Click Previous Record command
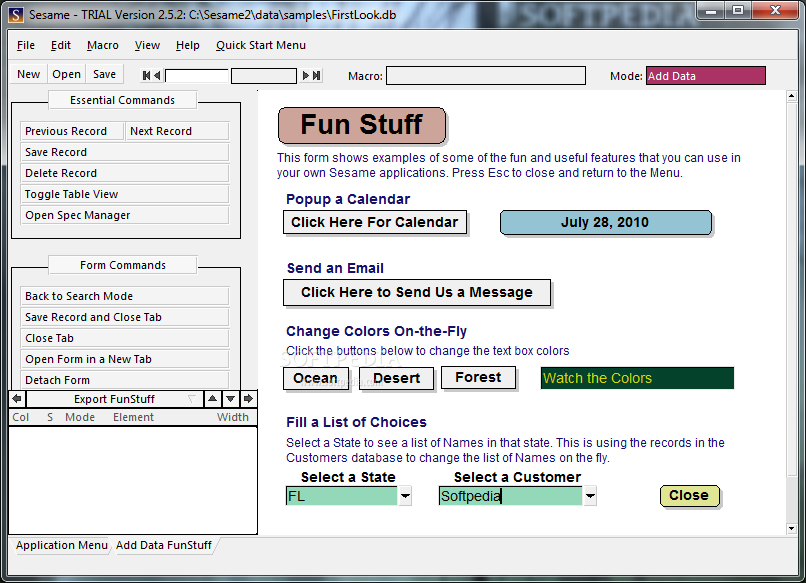Screen dimensions: 806x583 click(72, 131)
